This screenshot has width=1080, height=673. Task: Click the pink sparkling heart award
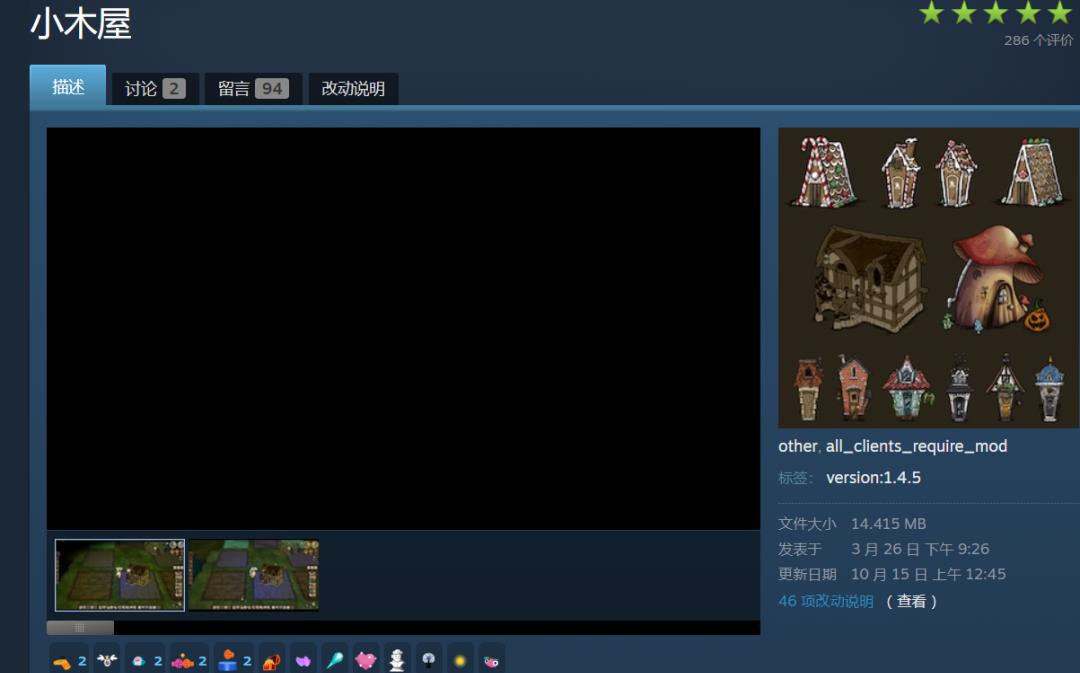(x=366, y=661)
